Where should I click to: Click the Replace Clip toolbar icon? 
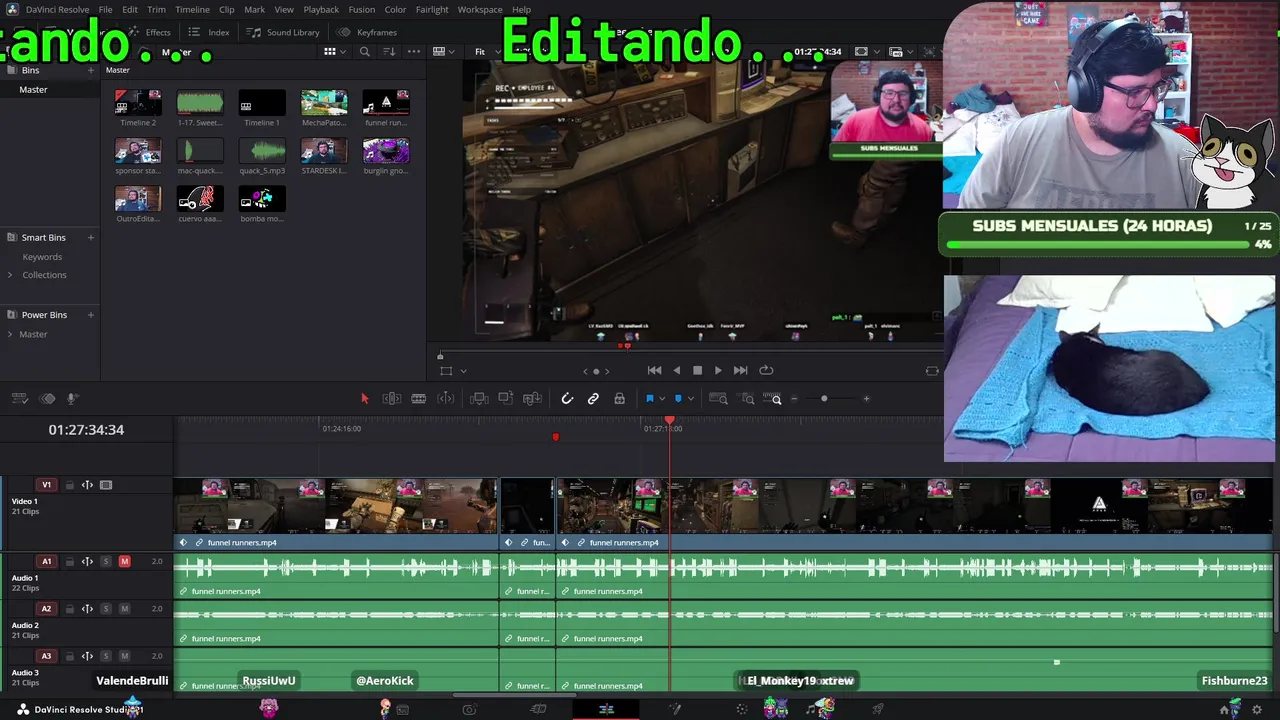coord(533,399)
